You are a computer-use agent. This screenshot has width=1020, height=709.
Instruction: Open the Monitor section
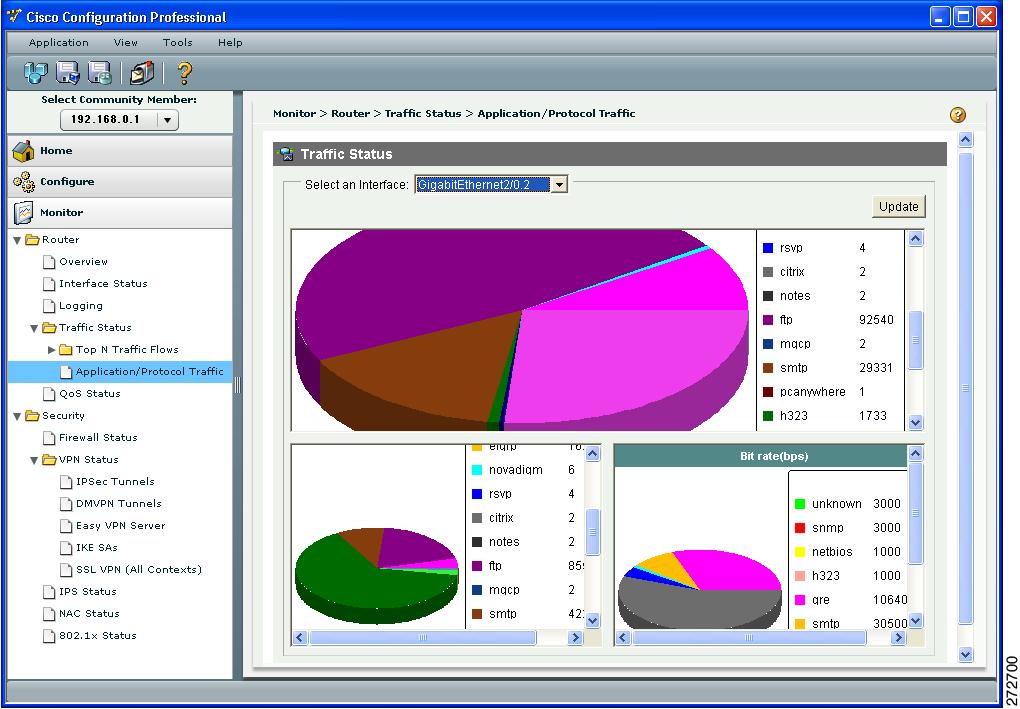click(x=120, y=213)
